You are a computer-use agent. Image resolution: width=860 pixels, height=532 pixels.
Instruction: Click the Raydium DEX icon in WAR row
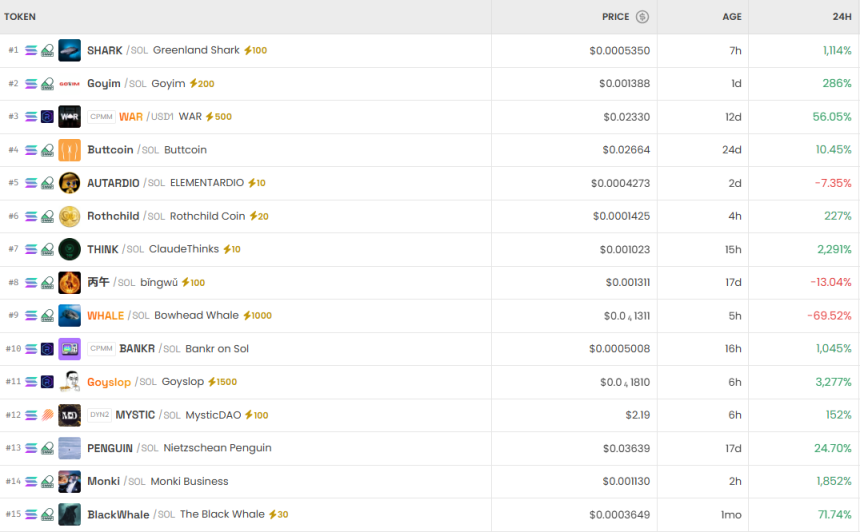[x=47, y=117]
